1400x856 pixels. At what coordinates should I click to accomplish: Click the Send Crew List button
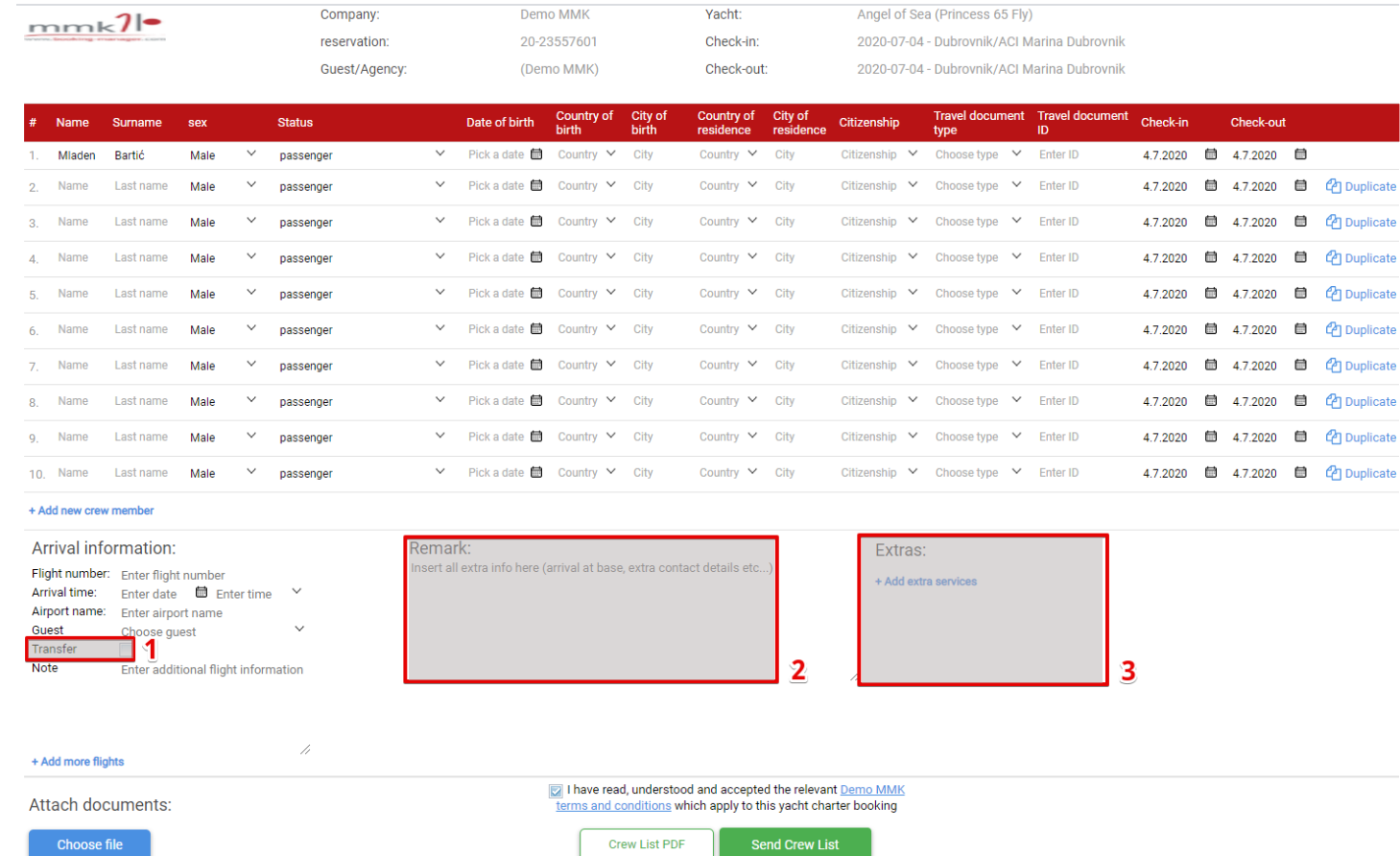795,843
